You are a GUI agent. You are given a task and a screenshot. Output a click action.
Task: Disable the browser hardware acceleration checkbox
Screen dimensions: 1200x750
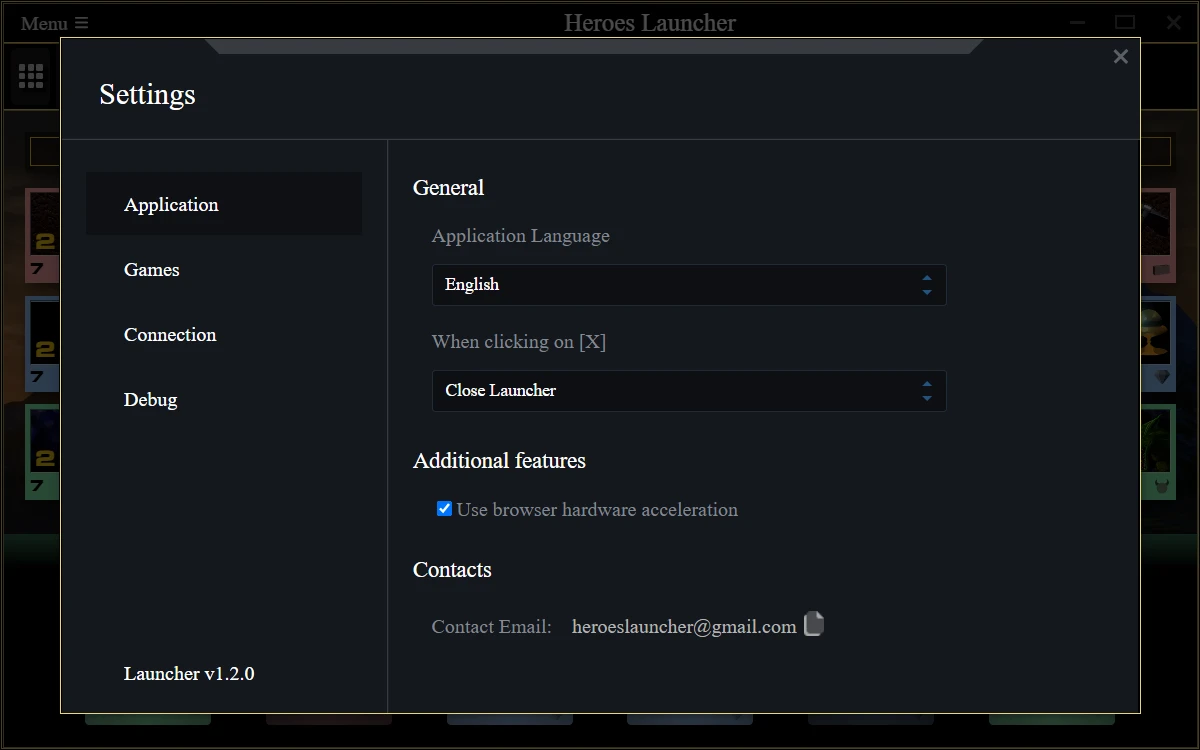(x=444, y=509)
